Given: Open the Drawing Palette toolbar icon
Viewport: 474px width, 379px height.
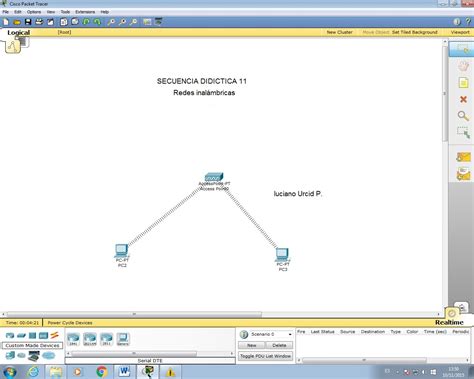Looking at the screenshot, I should click(147, 22).
